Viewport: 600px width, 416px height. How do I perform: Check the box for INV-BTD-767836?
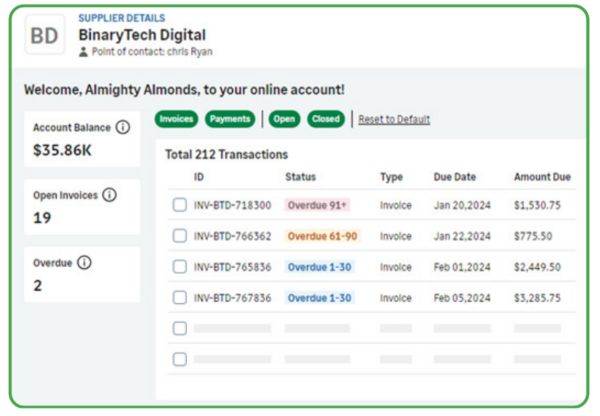tap(179, 298)
